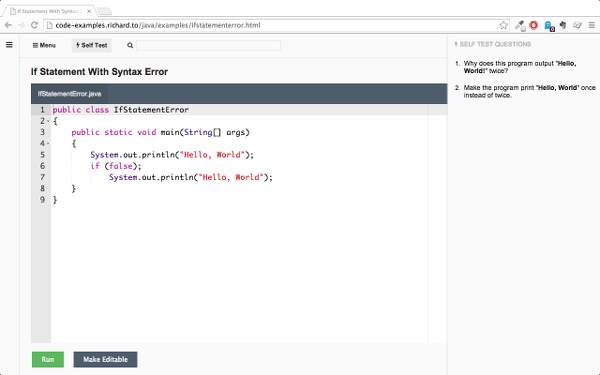This screenshot has height=375, width=600.
Task: Click the 'public static void main' line
Action: coord(160,132)
